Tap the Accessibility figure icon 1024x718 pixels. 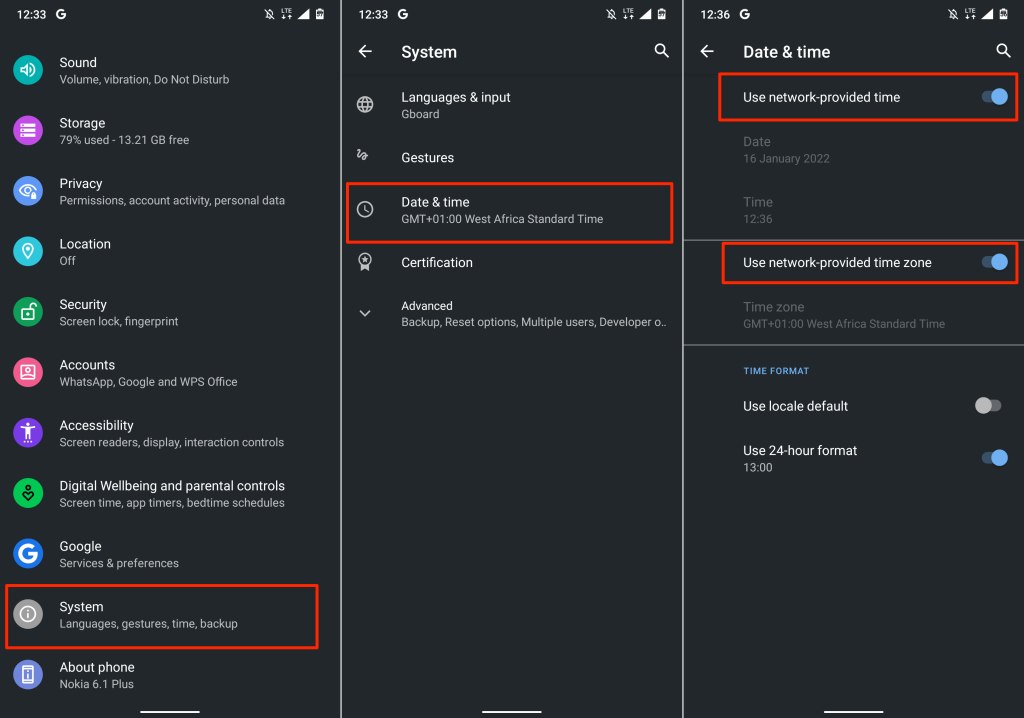coord(28,433)
